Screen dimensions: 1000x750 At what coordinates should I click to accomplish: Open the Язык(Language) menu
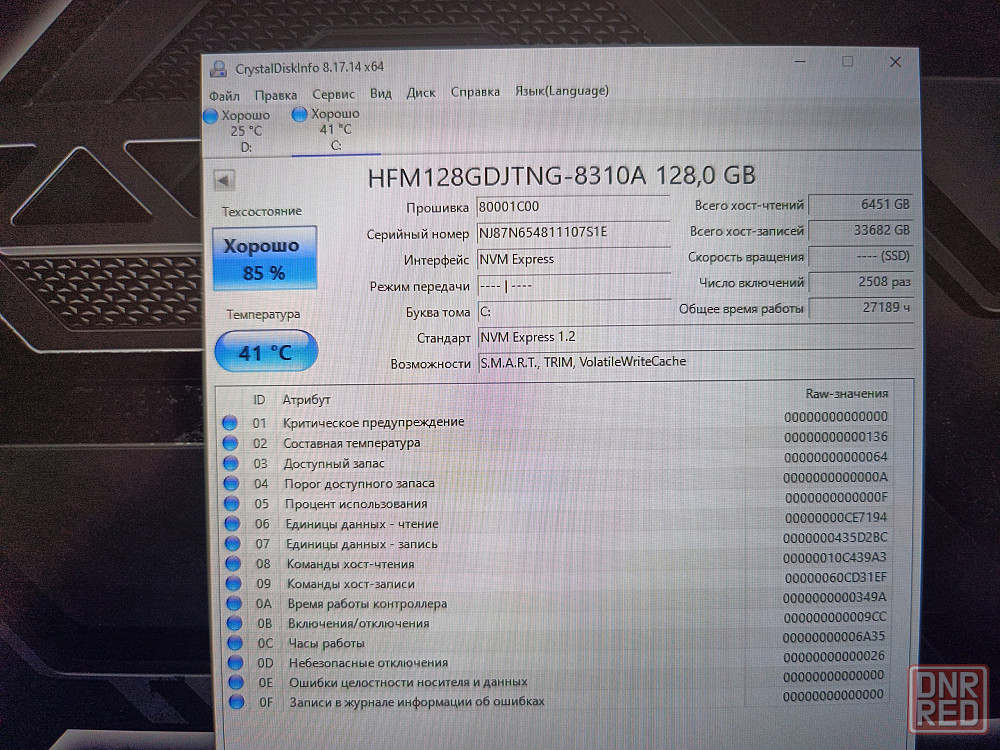562,91
